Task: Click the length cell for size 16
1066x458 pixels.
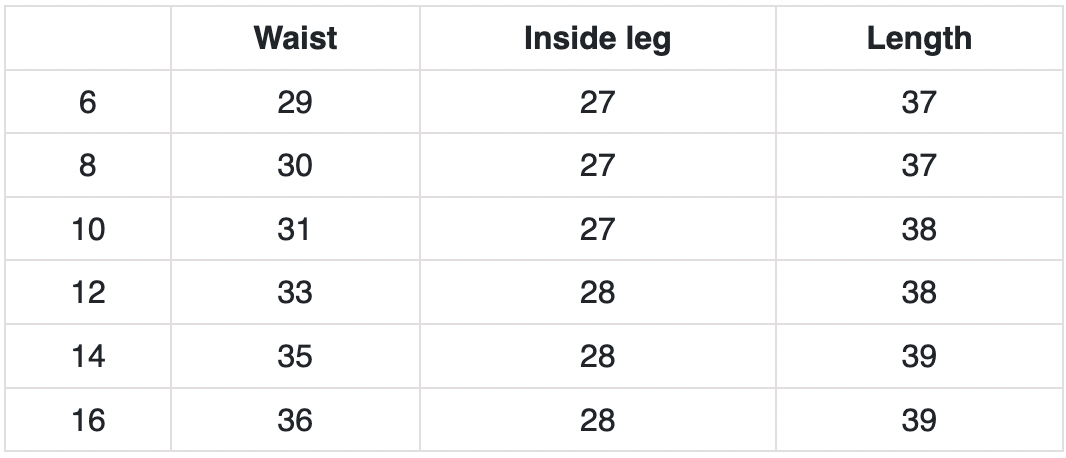Action: (x=918, y=420)
